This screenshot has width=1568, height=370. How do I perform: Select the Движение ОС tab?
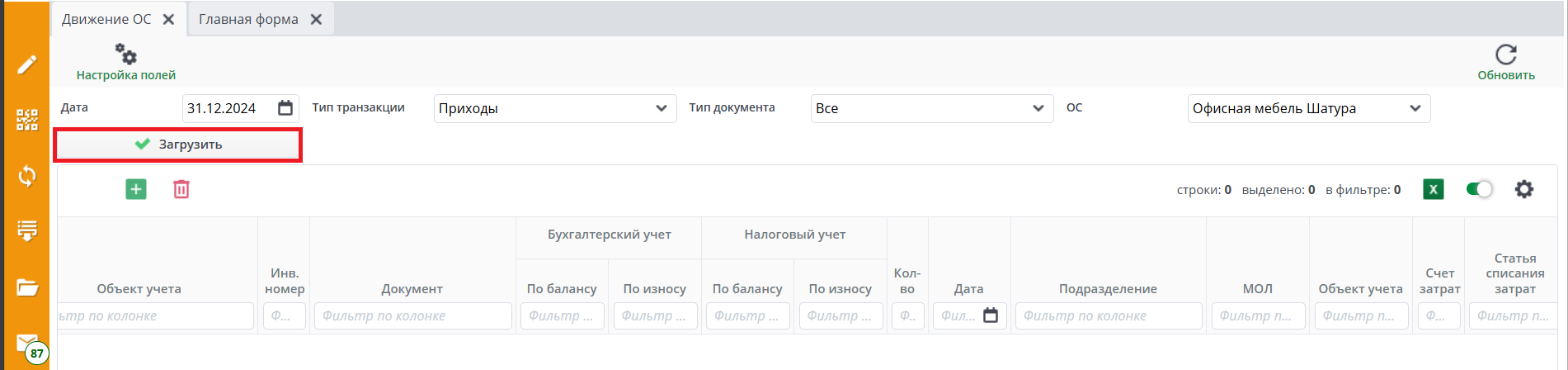[106, 19]
